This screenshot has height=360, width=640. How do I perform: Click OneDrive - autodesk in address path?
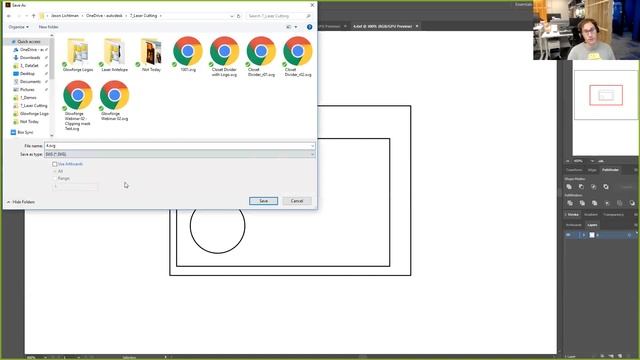[x=104, y=16]
